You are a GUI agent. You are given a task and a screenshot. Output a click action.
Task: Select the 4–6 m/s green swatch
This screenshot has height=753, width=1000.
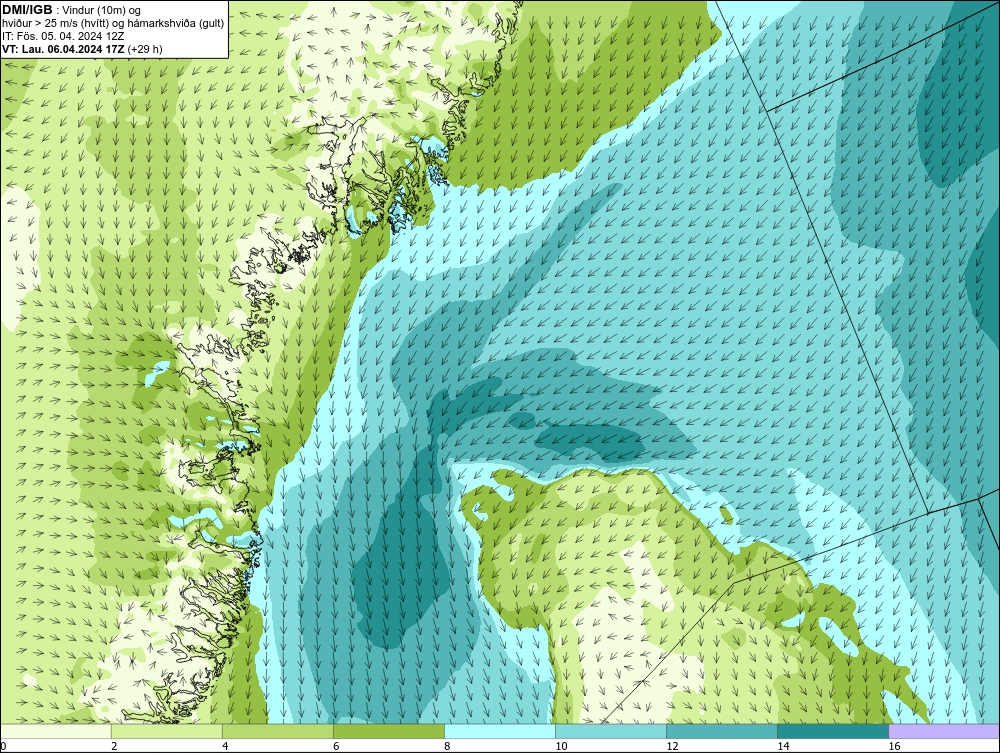tap(277, 731)
